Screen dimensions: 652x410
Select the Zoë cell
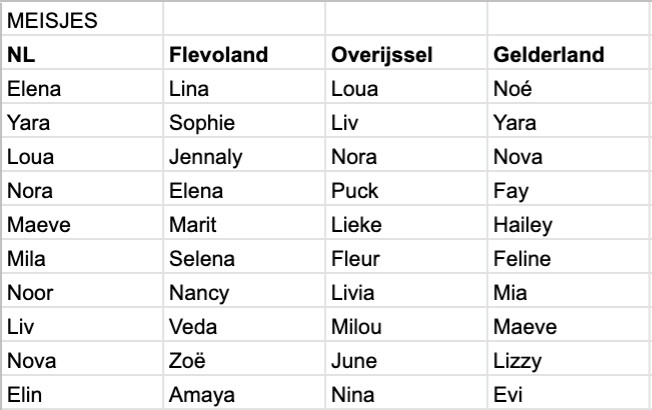pos(244,359)
